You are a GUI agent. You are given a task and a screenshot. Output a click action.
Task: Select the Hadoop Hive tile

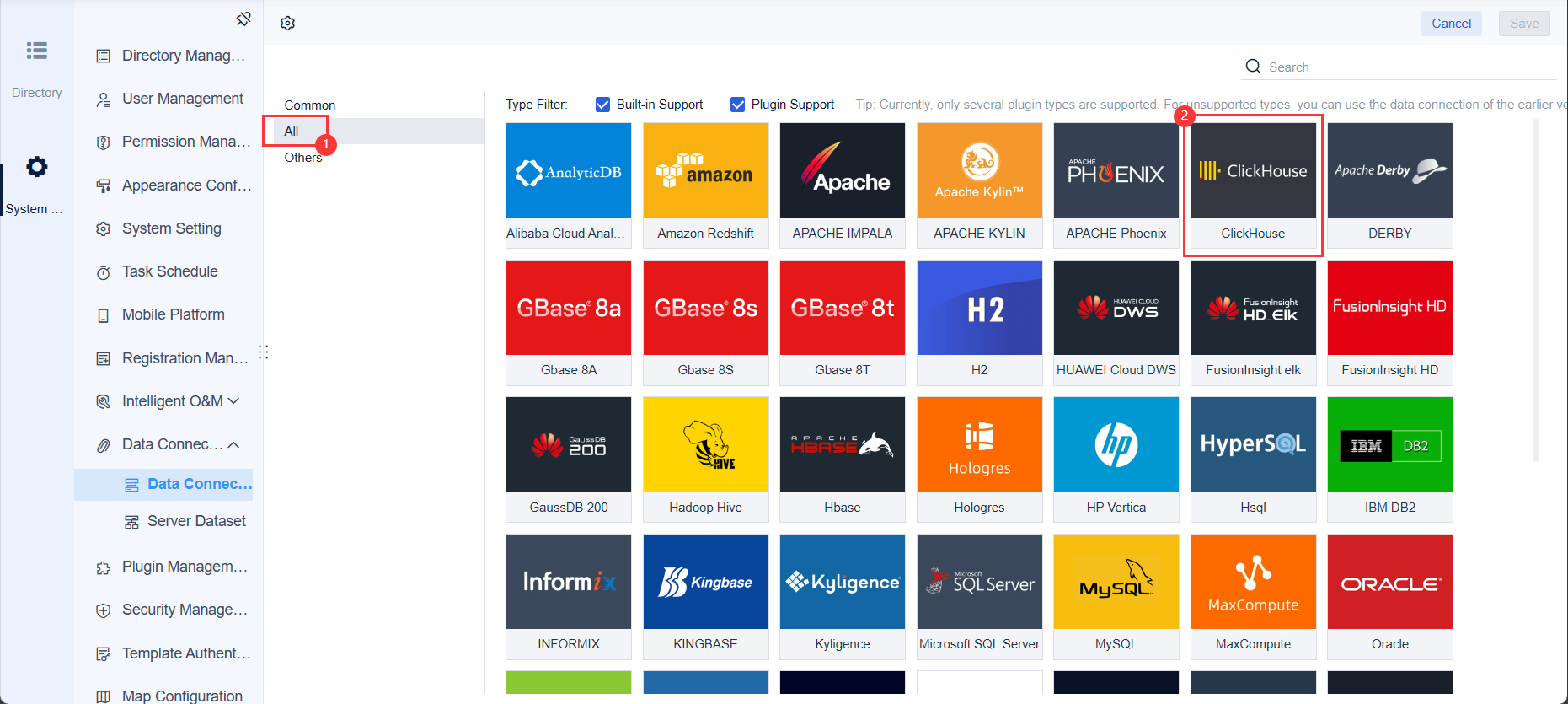coord(705,459)
